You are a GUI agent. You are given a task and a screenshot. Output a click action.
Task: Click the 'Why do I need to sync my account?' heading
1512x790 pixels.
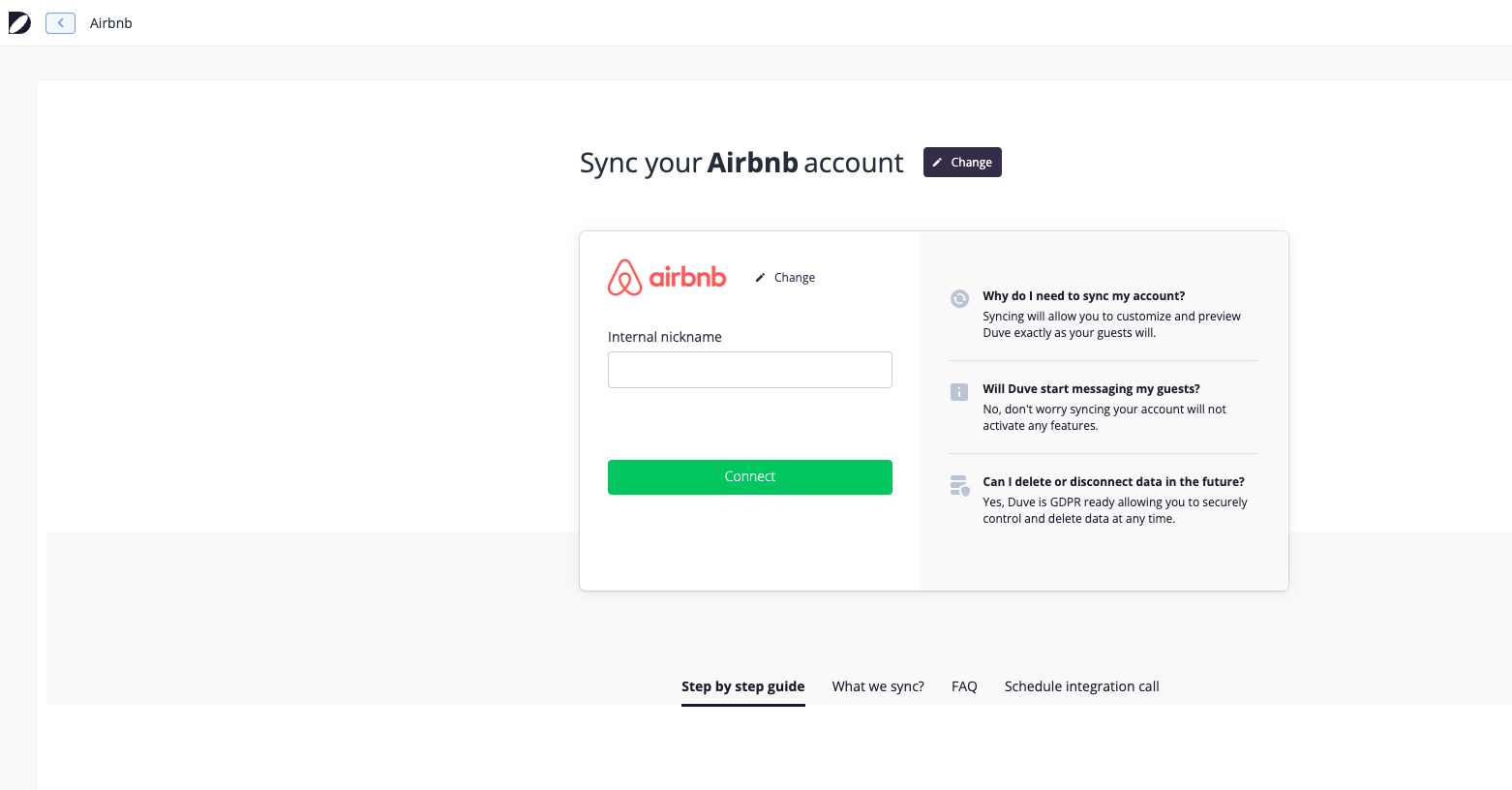(1083, 296)
